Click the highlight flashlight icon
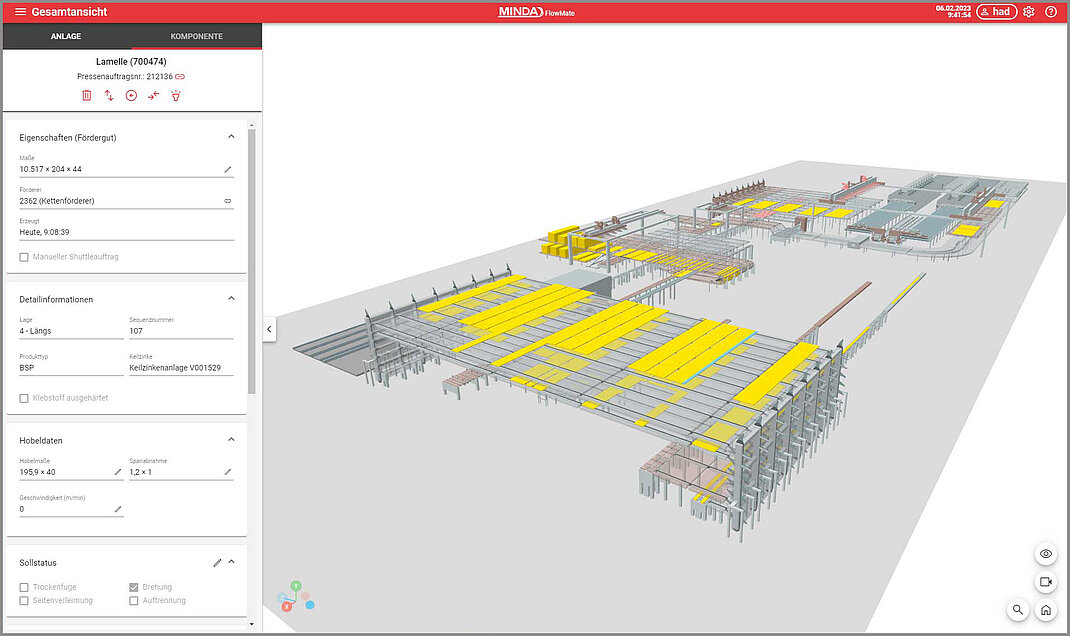Screen dimensions: 1070x636 pyautogui.click(x=176, y=95)
